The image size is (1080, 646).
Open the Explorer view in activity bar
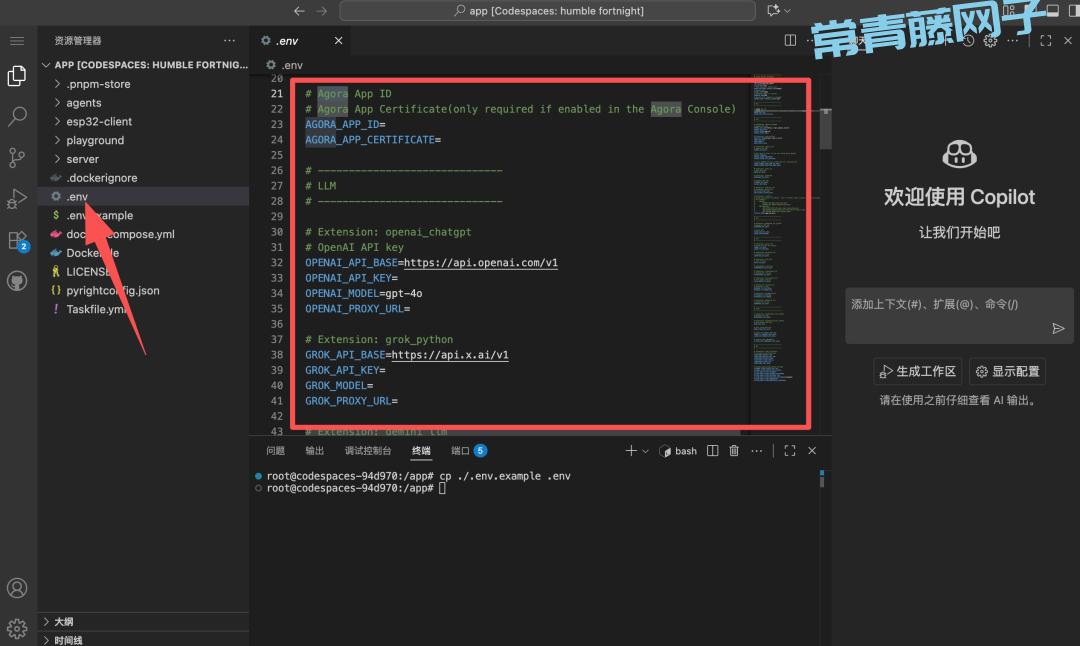coord(17,76)
